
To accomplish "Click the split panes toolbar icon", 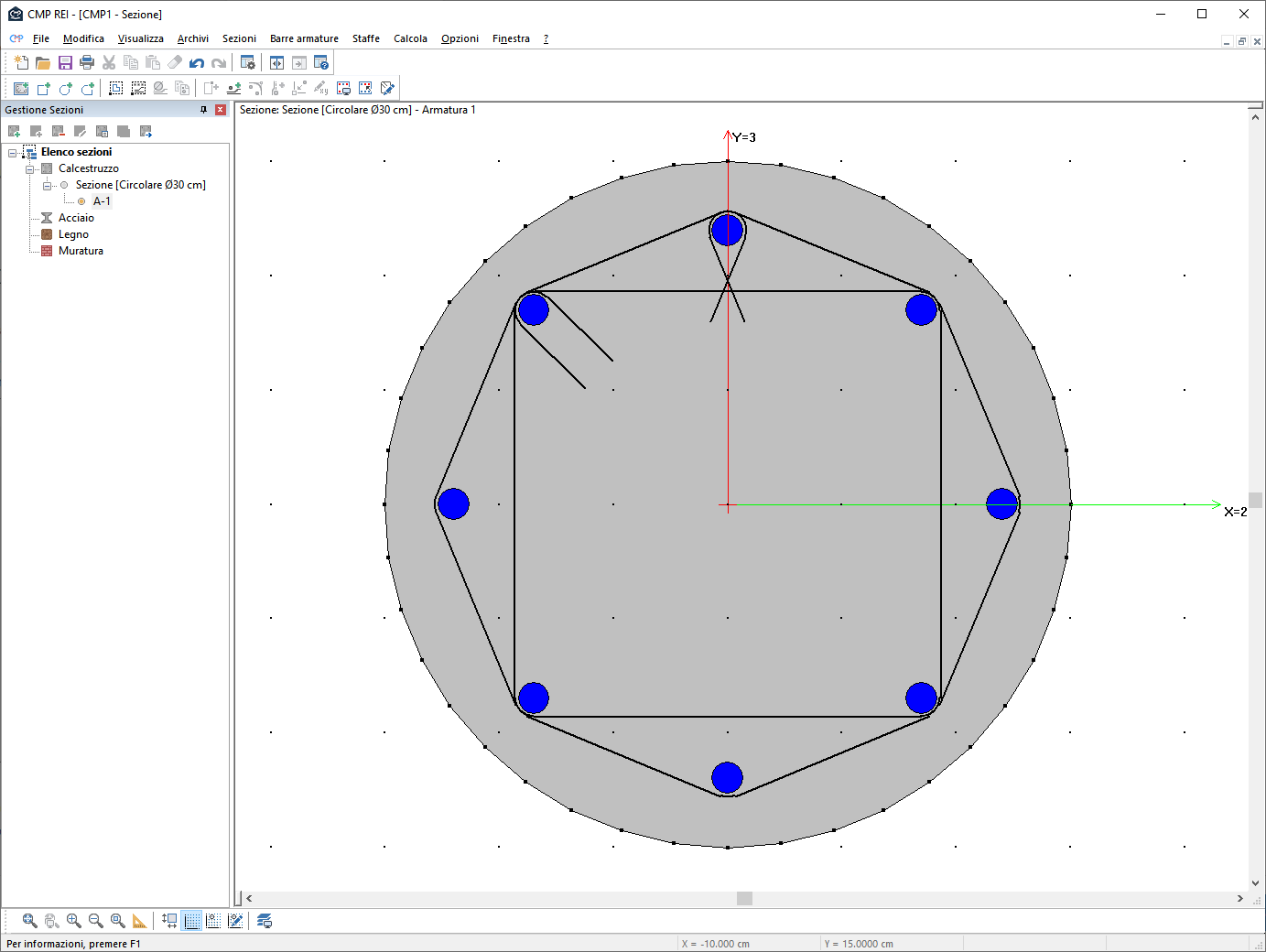I will [x=276, y=62].
